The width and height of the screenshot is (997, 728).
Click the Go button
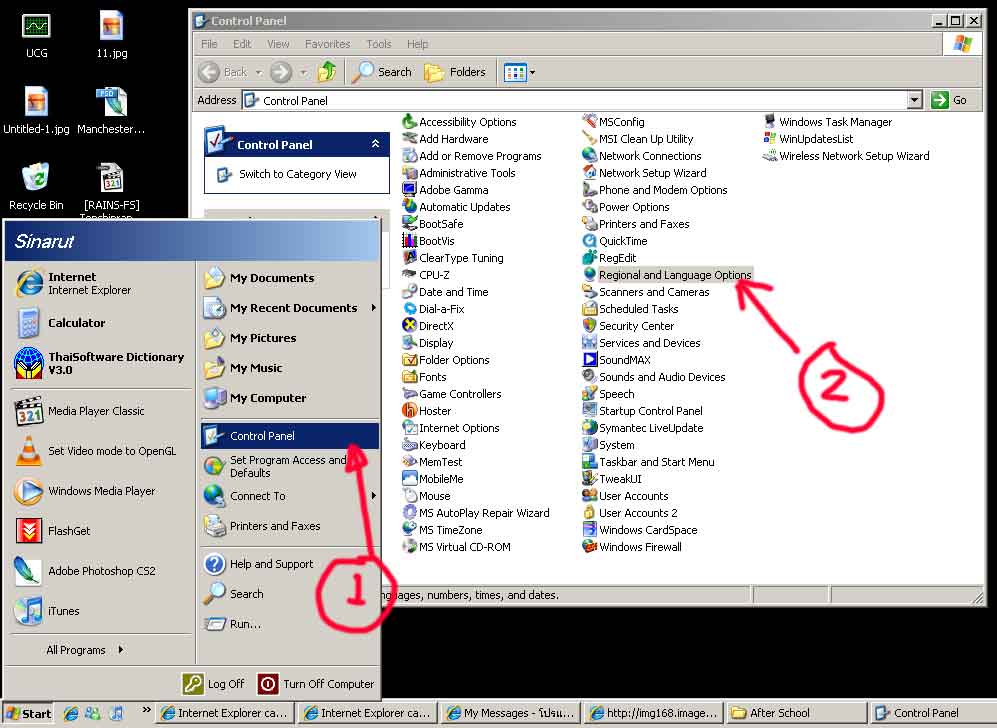[x=949, y=100]
